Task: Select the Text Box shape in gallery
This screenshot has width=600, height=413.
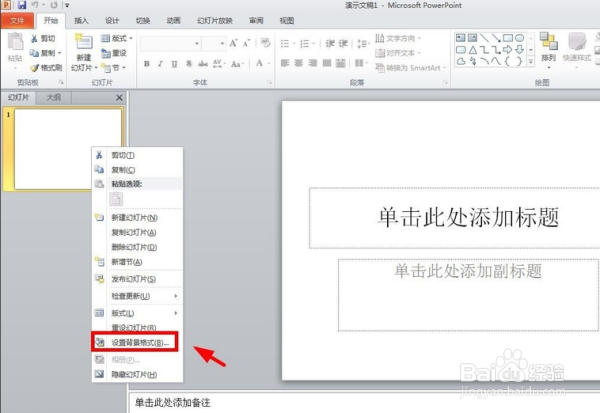Action: pos(461,38)
